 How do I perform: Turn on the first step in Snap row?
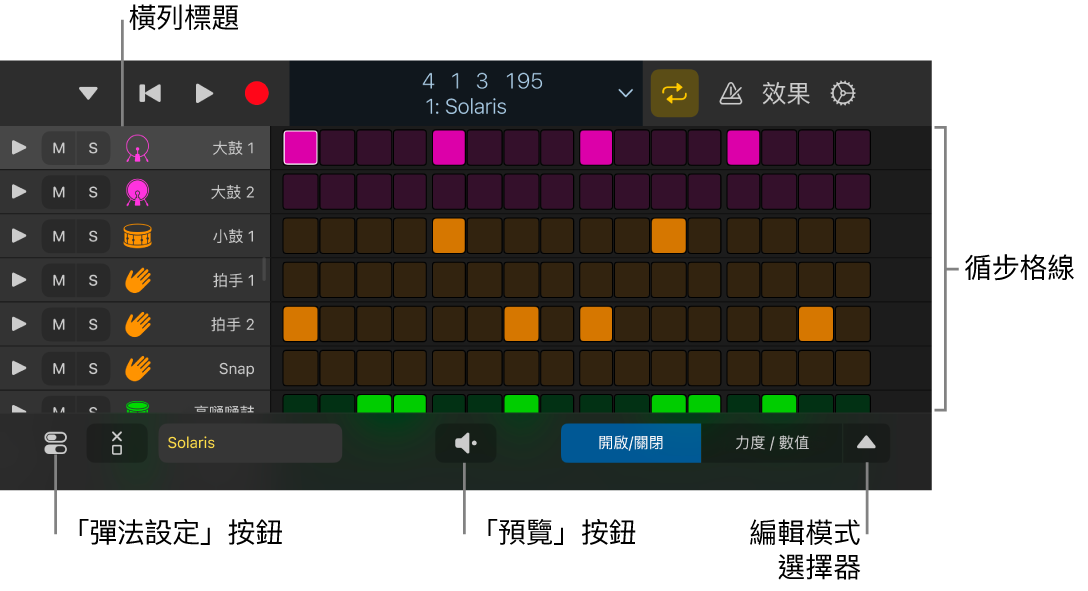point(300,368)
